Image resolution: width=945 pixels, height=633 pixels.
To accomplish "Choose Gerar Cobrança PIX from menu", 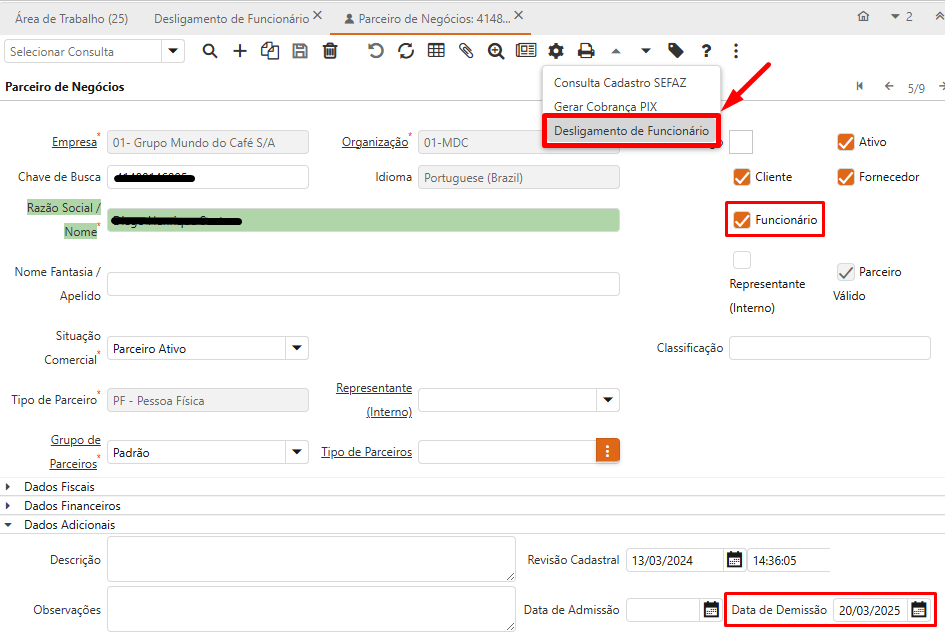I will 605,106.
